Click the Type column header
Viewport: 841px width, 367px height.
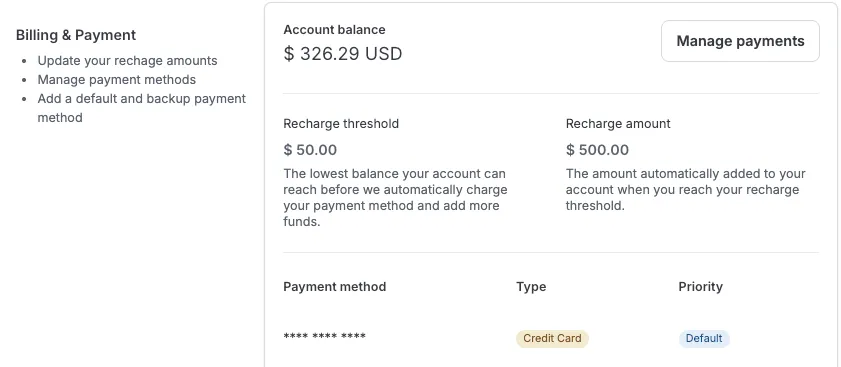[x=531, y=287]
